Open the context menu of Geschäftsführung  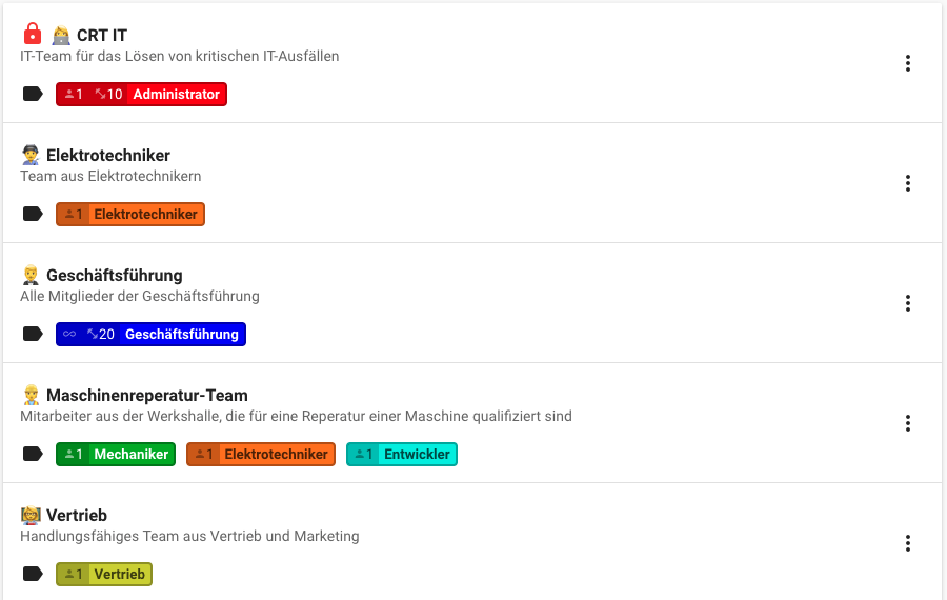(x=908, y=303)
